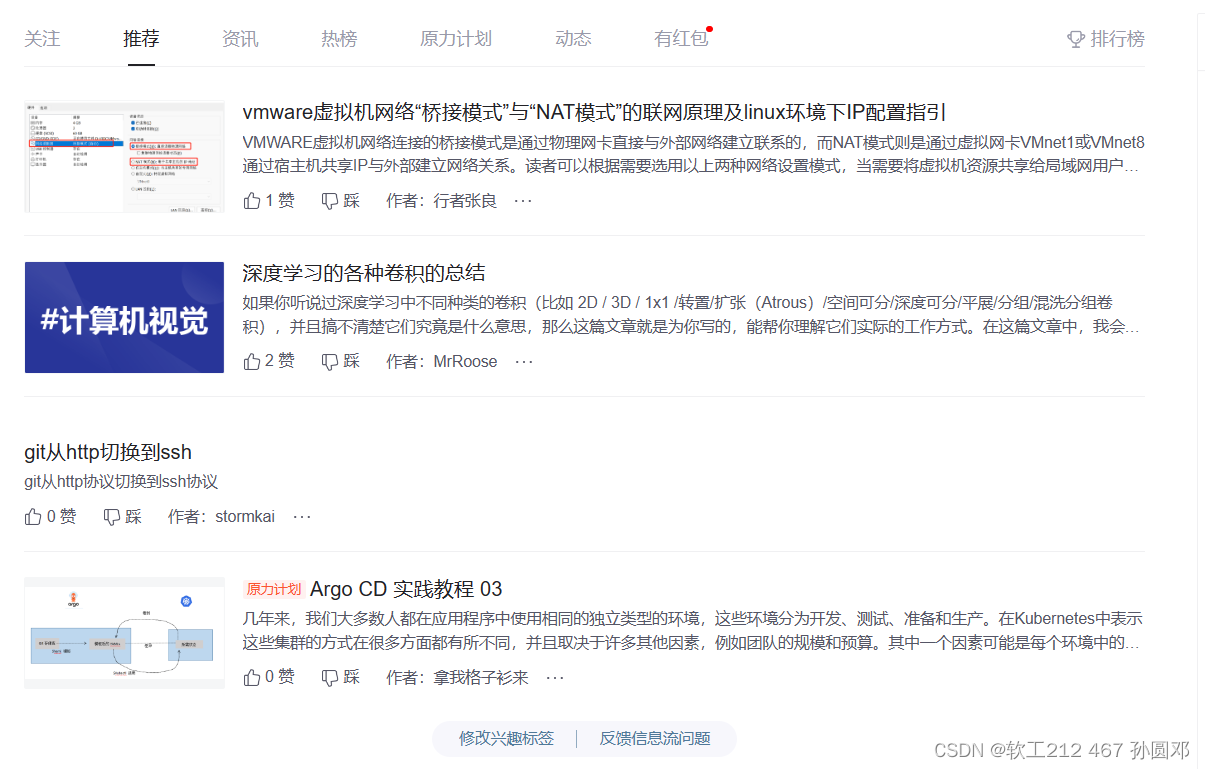Open the 有红包 tab
This screenshot has width=1205, height=769.
point(679,38)
